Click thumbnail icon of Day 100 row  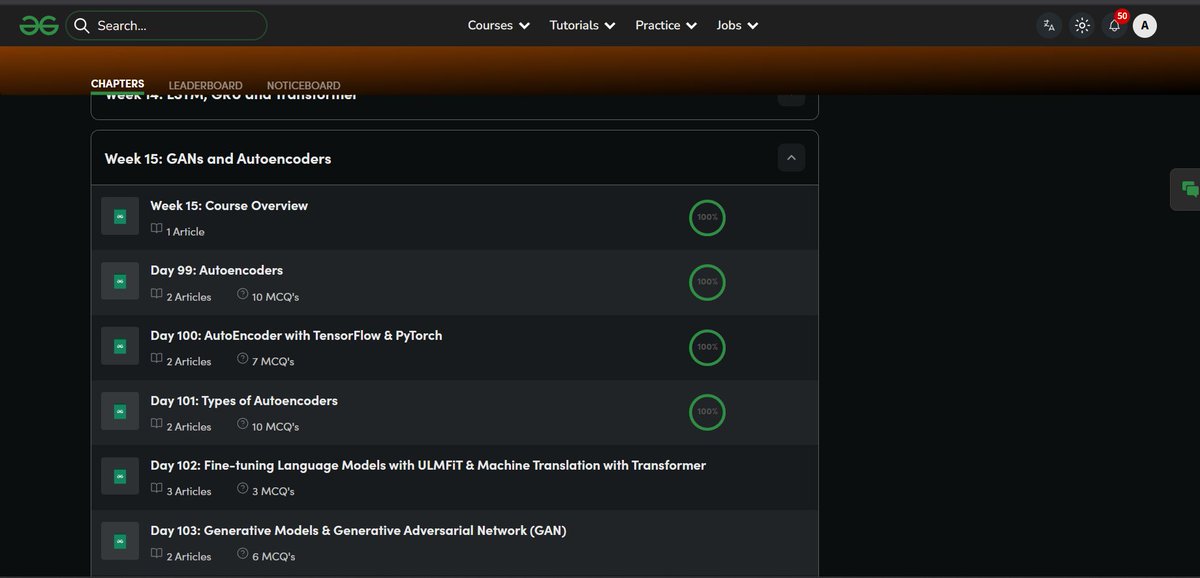coord(120,347)
